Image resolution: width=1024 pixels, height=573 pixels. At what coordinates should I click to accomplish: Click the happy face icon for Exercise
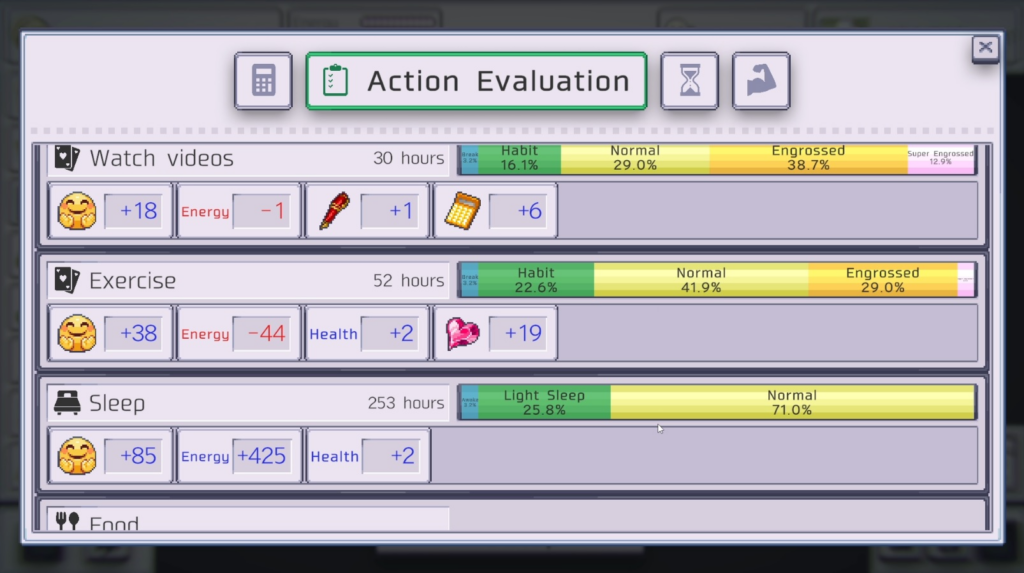(x=77, y=333)
